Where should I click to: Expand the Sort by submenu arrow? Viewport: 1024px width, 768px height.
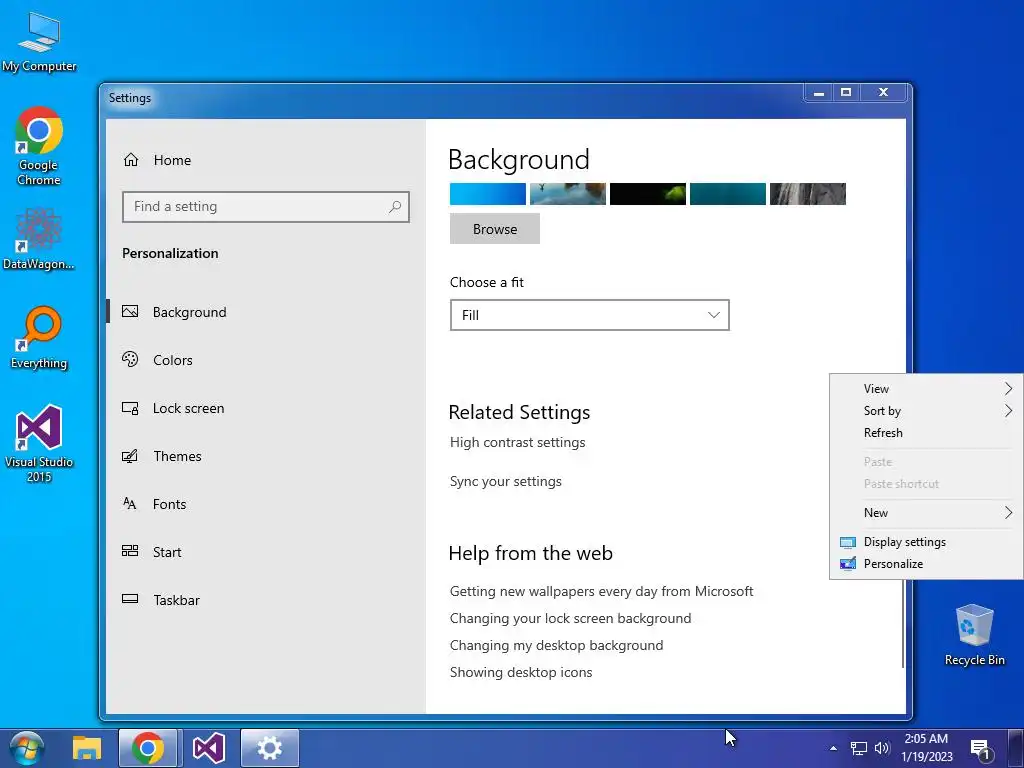1008,410
